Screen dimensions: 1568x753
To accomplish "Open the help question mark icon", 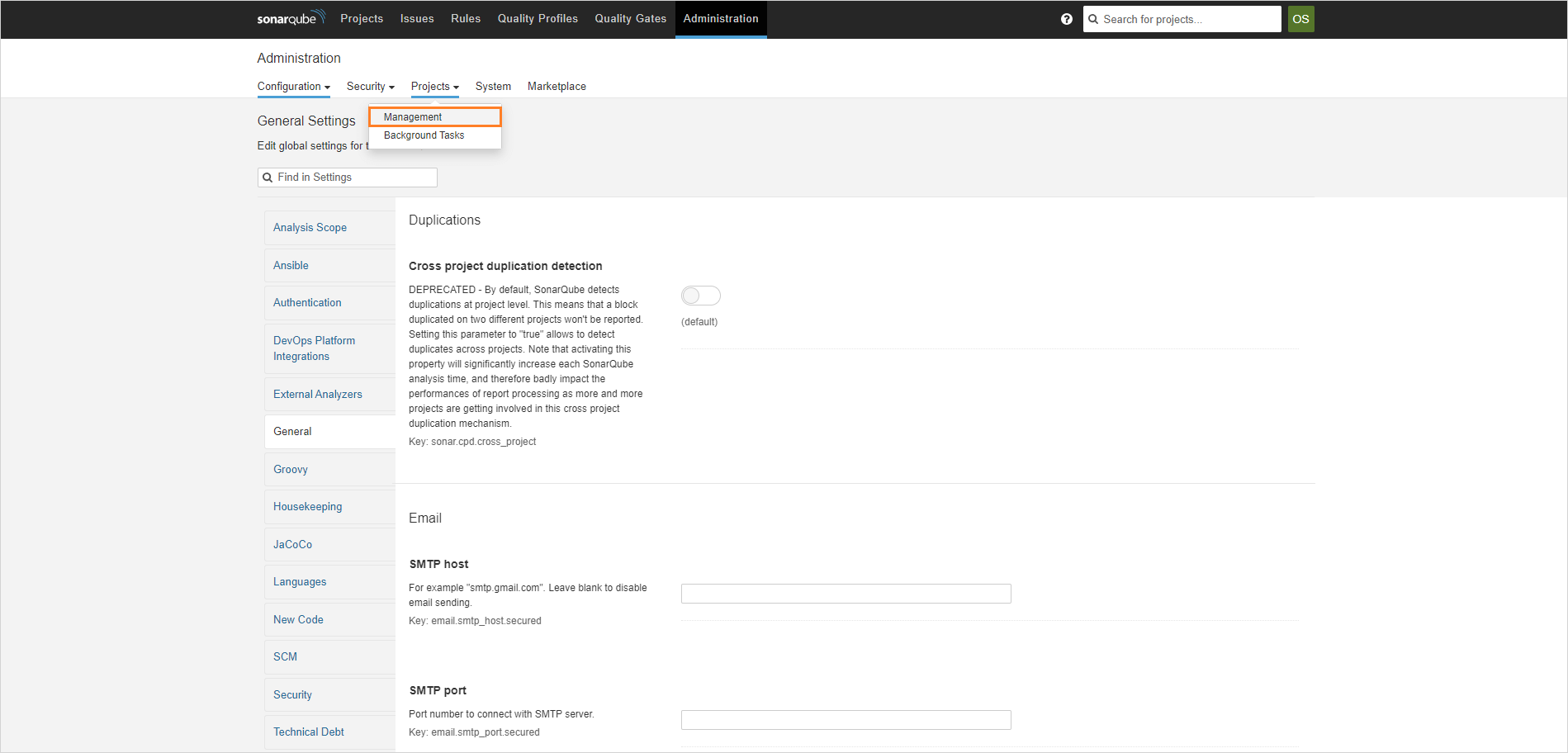I will pos(1066,18).
